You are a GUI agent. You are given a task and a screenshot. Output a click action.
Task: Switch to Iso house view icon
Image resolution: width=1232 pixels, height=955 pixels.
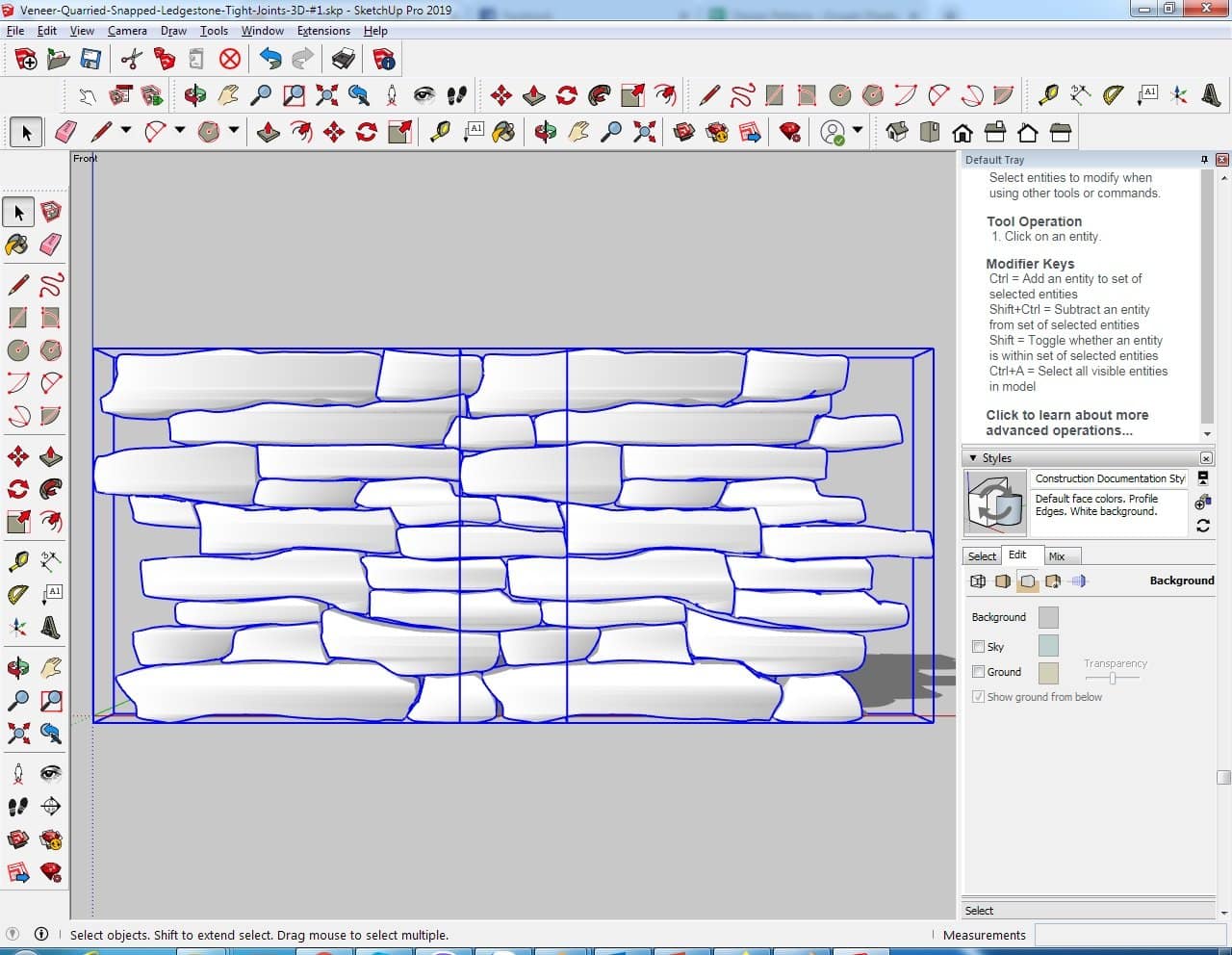(897, 131)
